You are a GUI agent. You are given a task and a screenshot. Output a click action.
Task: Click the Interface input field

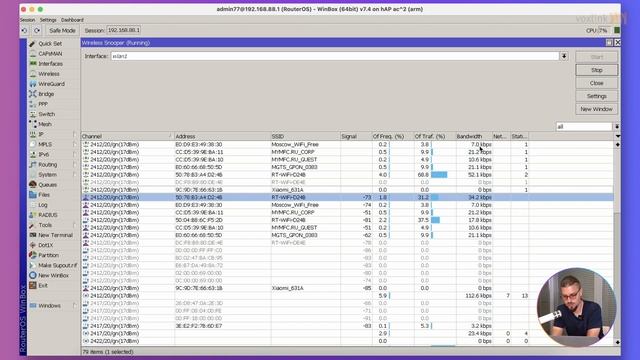tap(335, 56)
